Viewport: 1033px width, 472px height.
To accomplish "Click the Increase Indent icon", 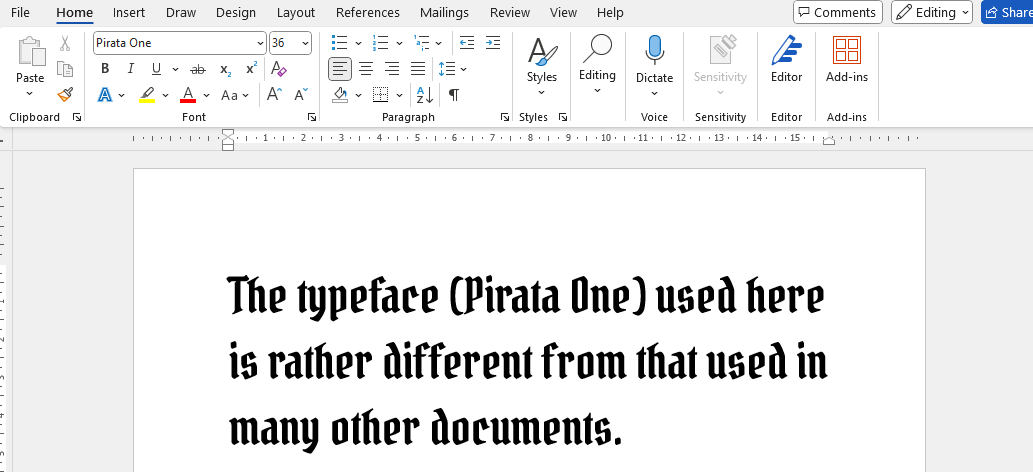I will coord(492,43).
